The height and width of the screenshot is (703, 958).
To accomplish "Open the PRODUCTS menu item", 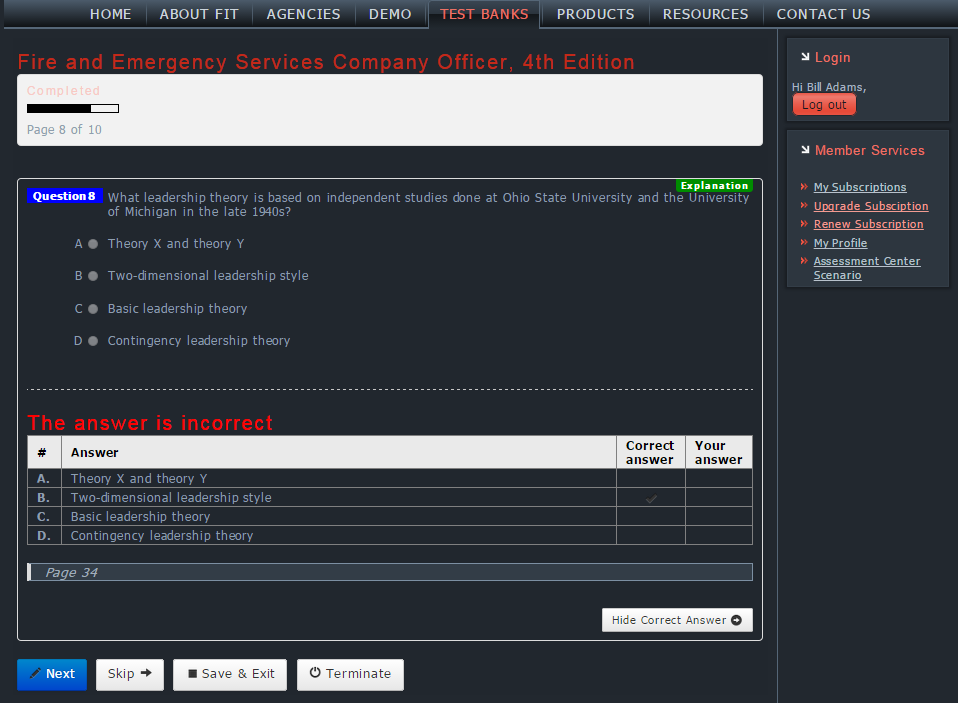I will (x=595, y=14).
